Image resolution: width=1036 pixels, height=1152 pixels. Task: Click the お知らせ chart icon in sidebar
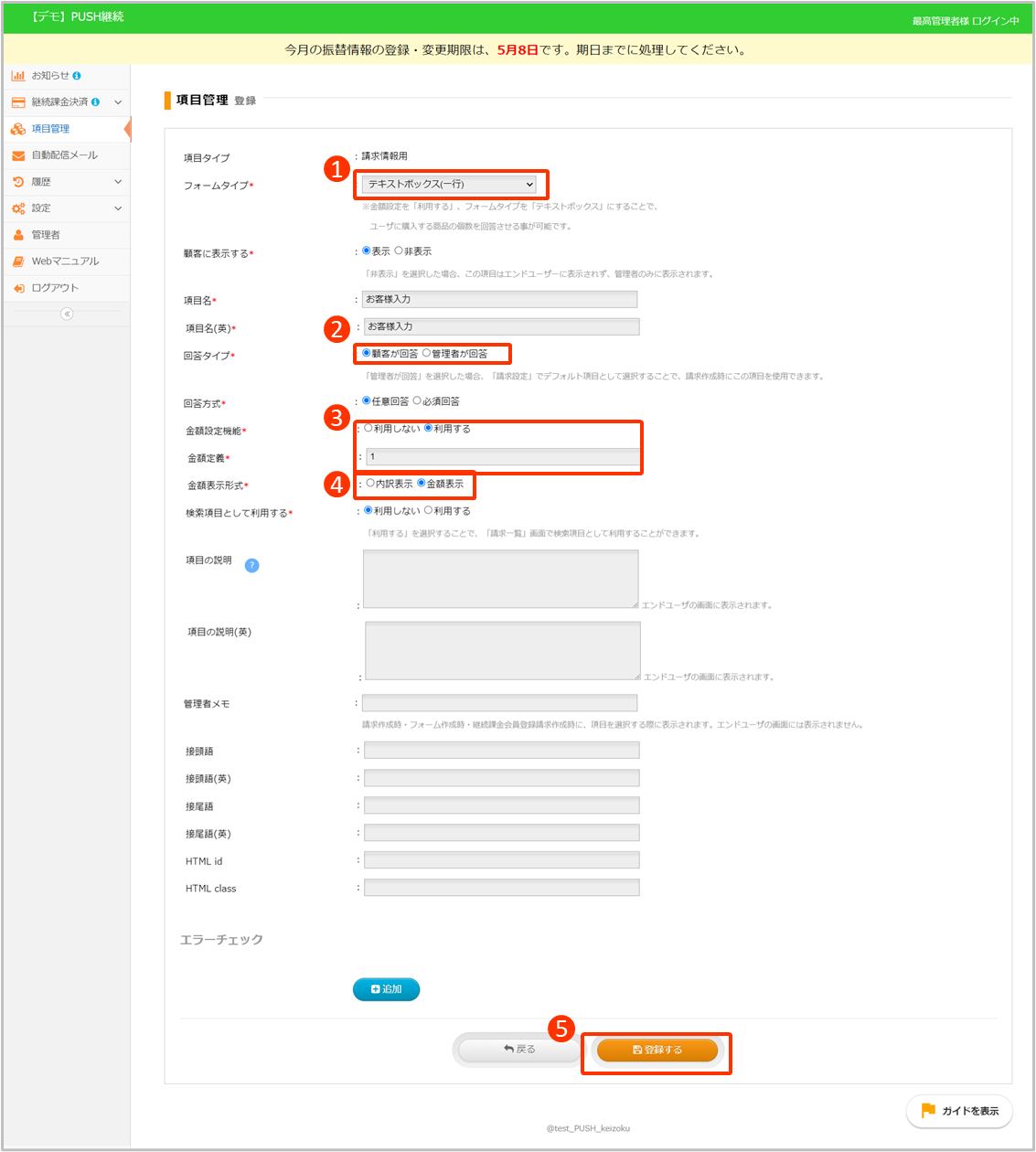(x=18, y=76)
